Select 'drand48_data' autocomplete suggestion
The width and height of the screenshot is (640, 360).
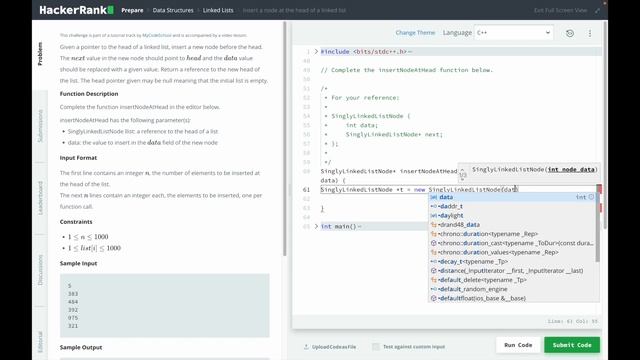pos(512,224)
